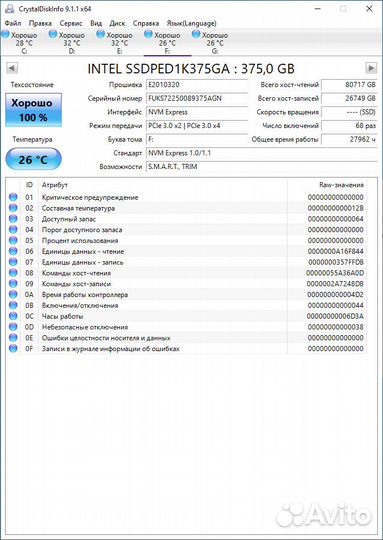Click the serial number field
Viewport: 383px width, 540px height.
click(x=197, y=98)
